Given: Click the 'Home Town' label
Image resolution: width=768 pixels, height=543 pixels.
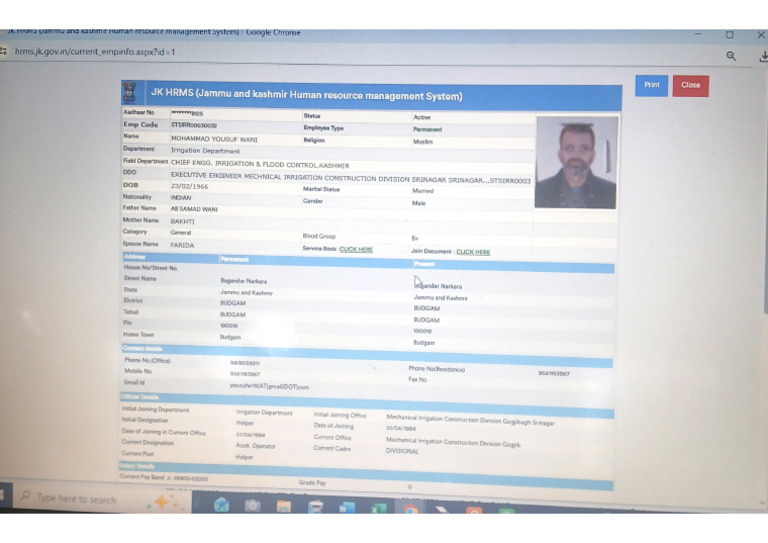Looking at the screenshot, I should [x=139, y=334].
